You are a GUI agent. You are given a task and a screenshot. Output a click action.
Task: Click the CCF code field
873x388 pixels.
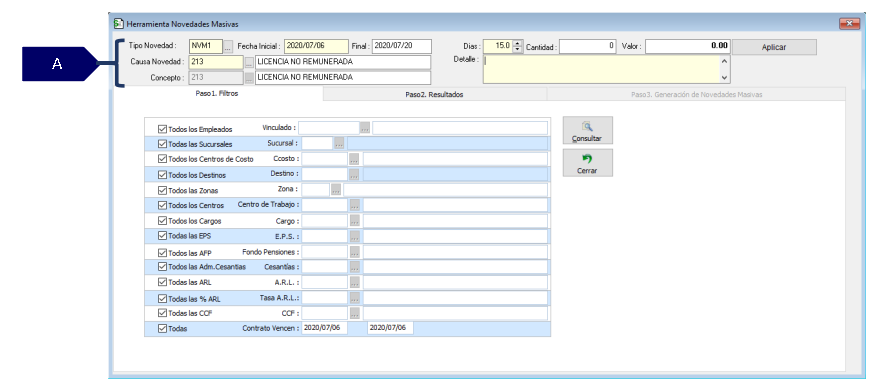[325, 313]
